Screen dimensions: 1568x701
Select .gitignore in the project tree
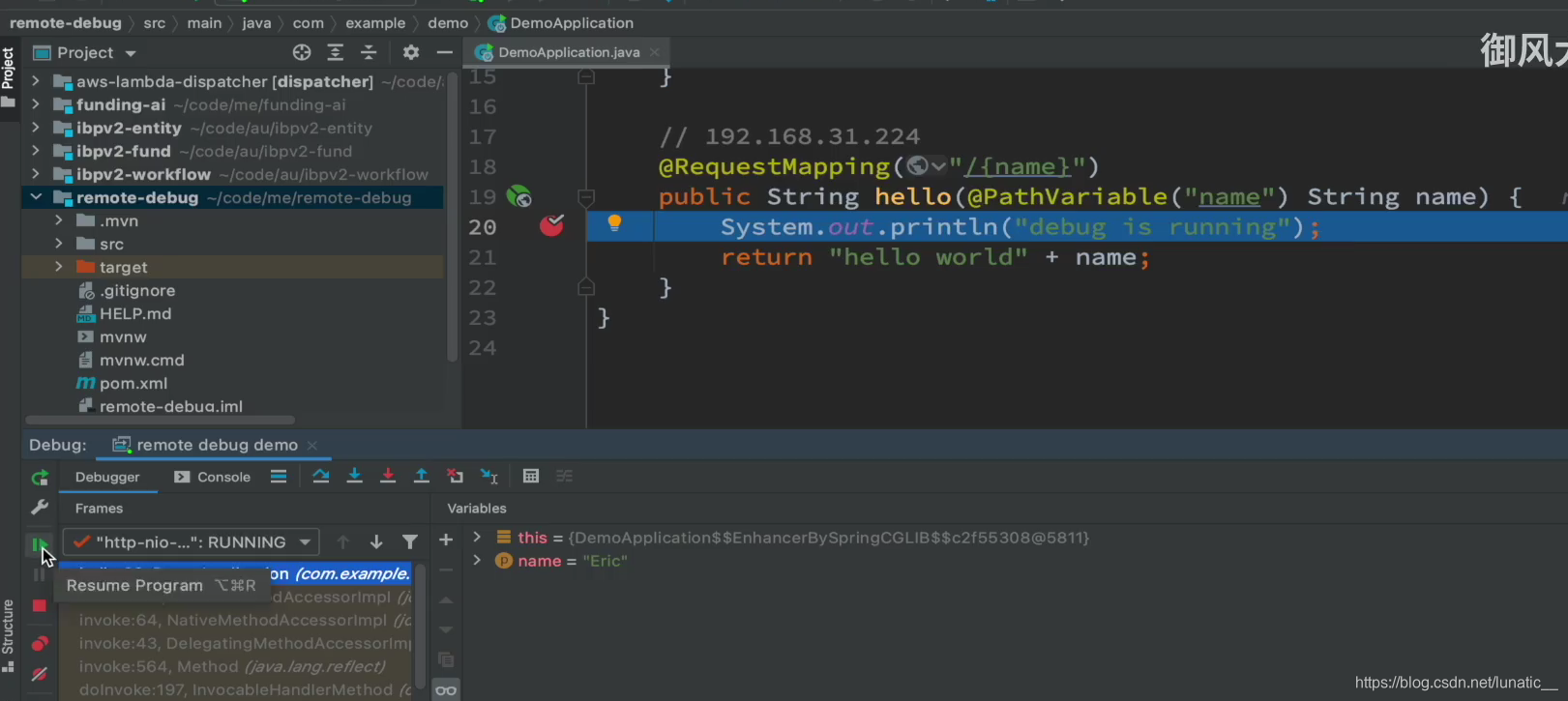[x=126, y=290]
